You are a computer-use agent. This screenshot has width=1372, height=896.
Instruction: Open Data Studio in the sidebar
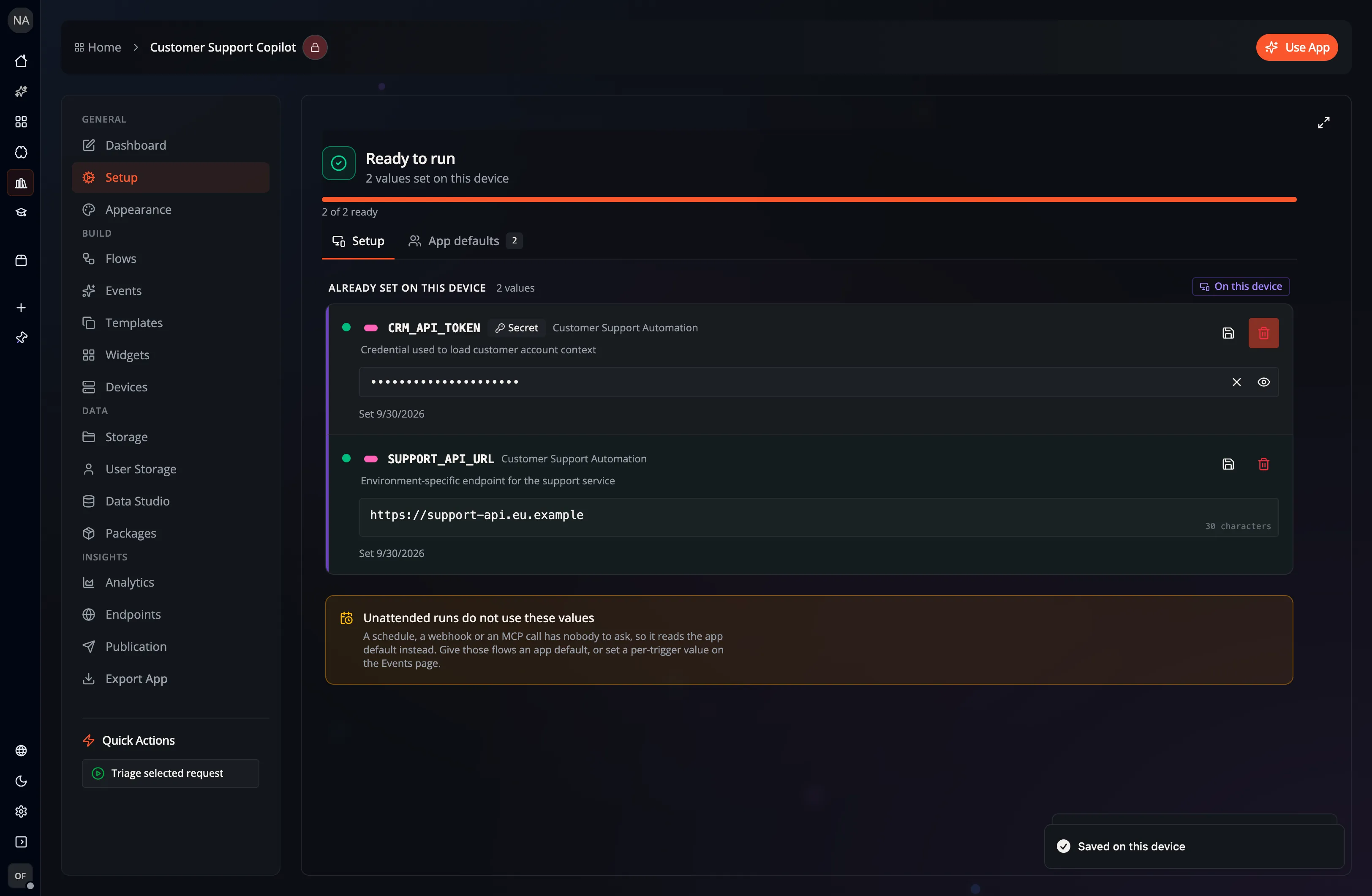pos(170,501)
